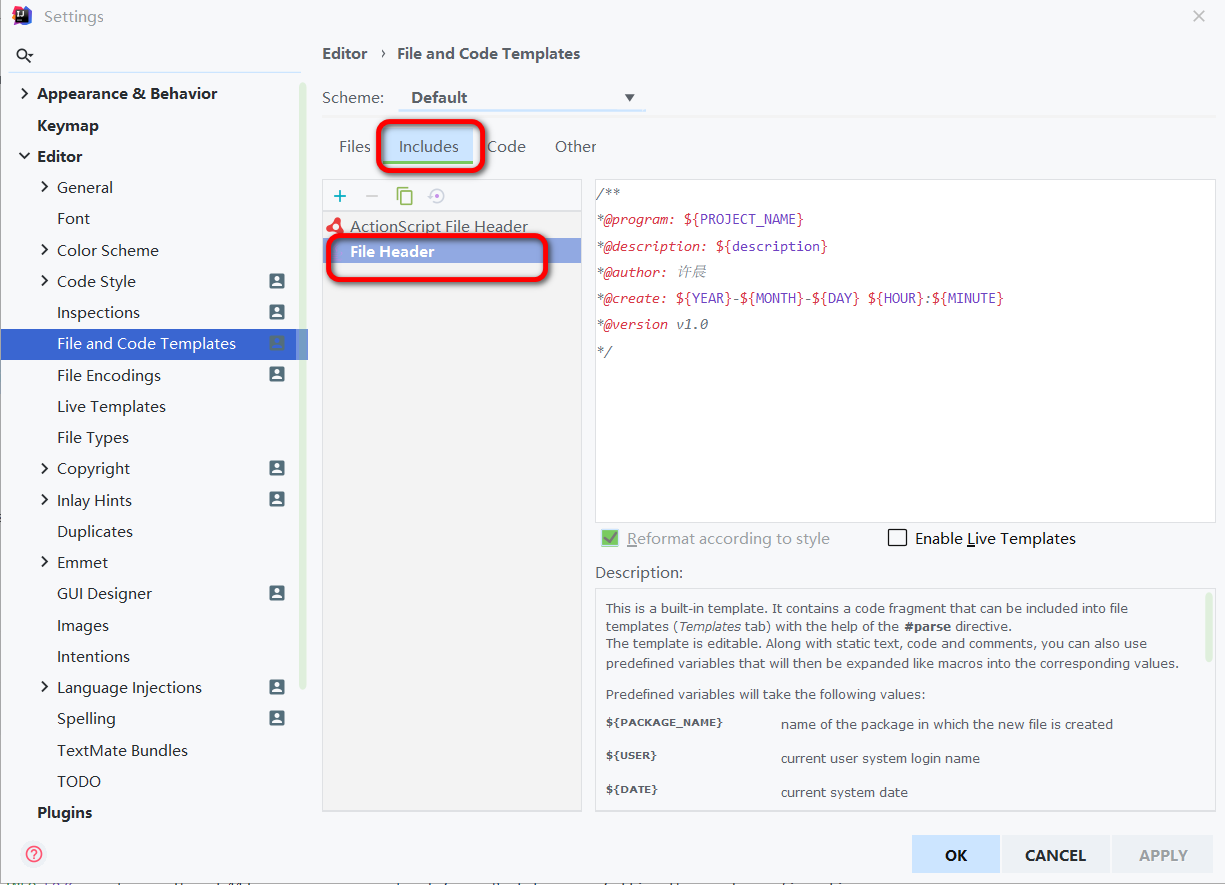Image resolution: width=1225 pixels, height=885 pixels.
Task: Open TODO settings
Action: click(x=79, y=781)
